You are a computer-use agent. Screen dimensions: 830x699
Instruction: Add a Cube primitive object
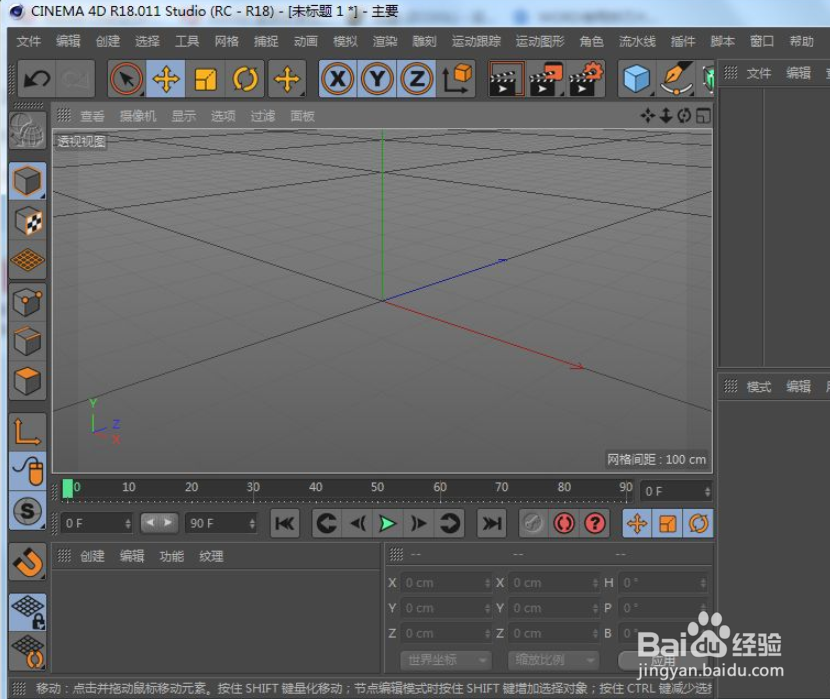[x=636, y=79]
